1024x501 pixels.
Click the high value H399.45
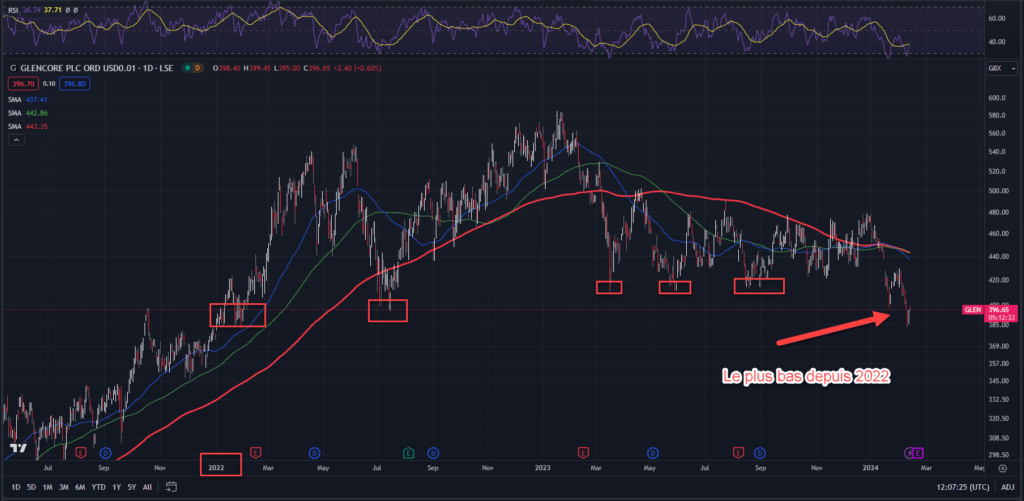(255, 68)
